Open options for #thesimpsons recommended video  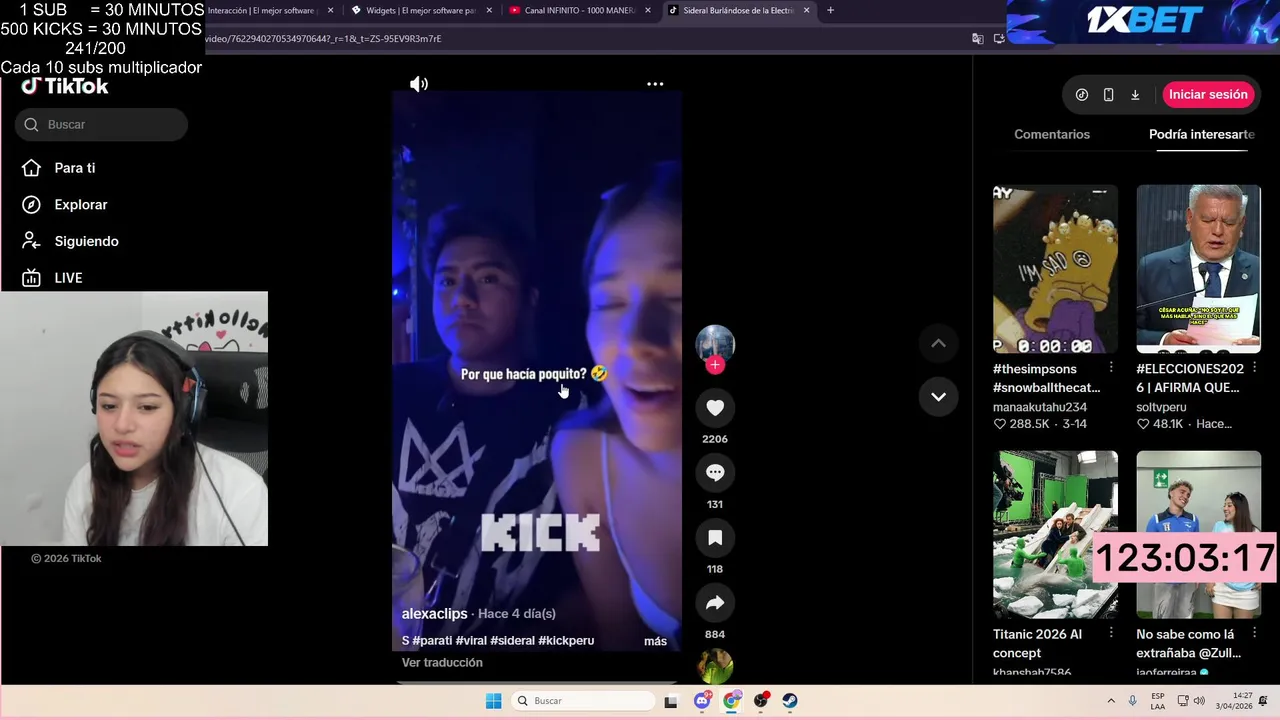click(x=1111, y=369)
